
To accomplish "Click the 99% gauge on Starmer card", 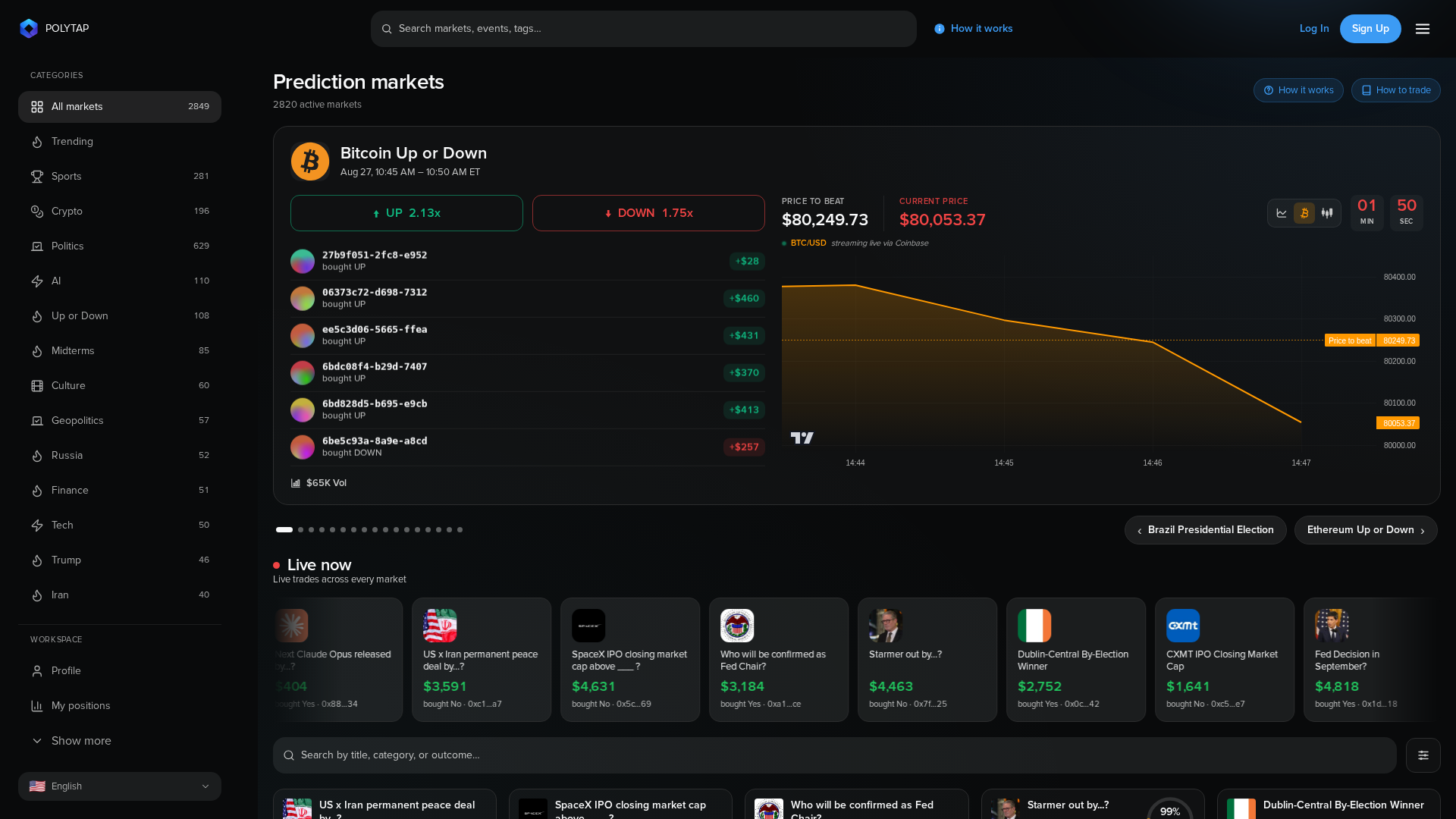I will [1170, 808].
